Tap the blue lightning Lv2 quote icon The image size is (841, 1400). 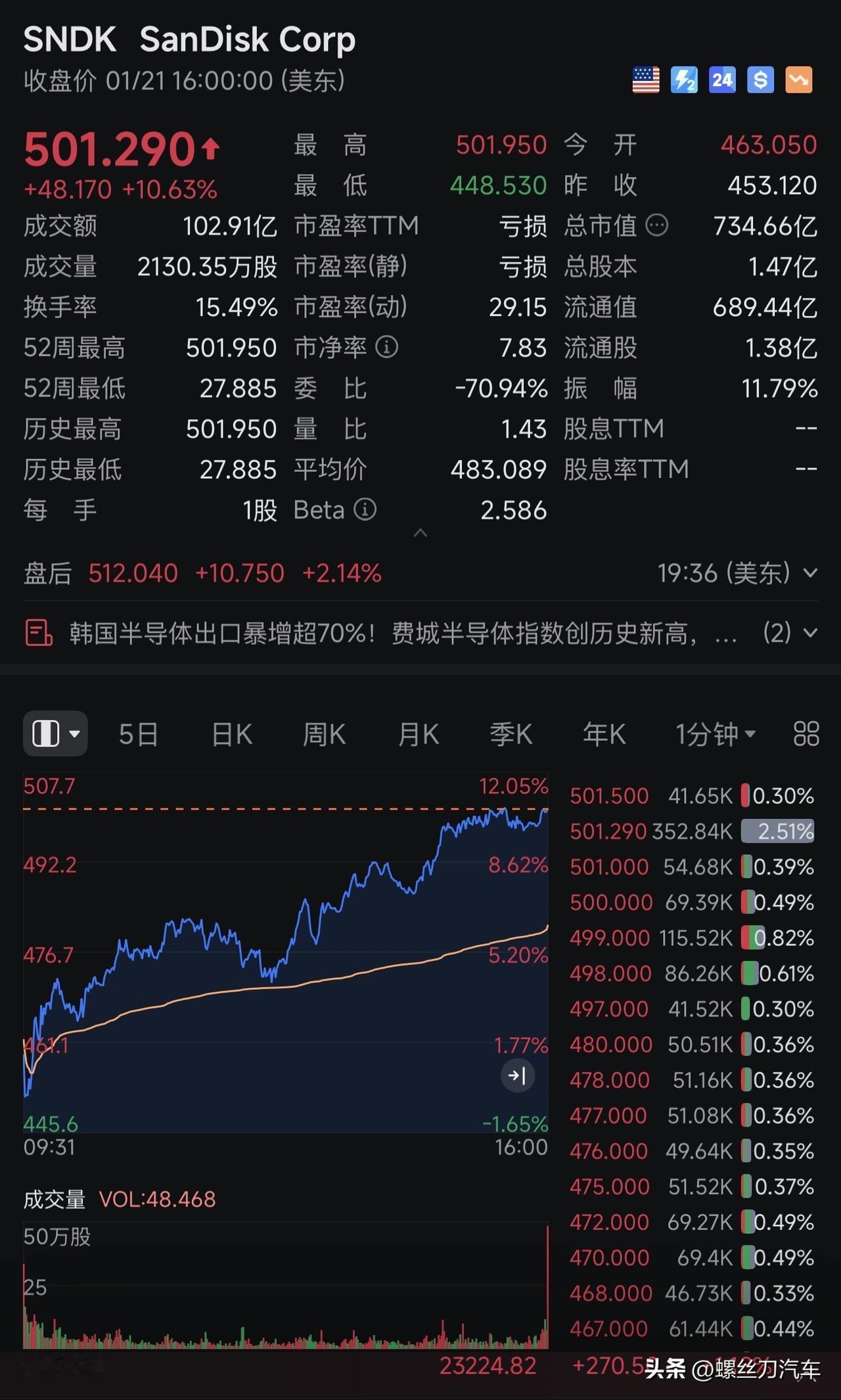(x=684, y=80)
